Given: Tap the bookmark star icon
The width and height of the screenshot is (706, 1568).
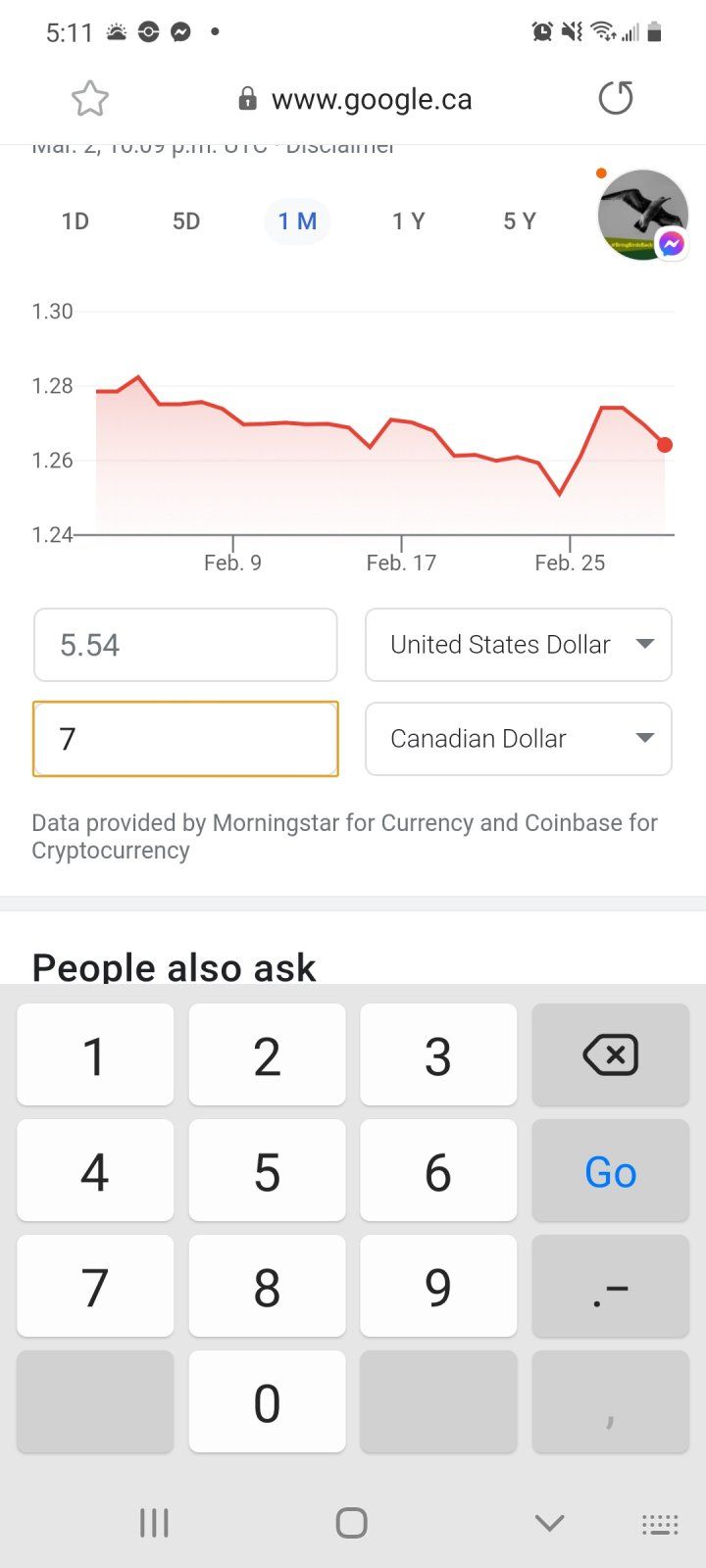Looking at the screenshot, I should [89, 99].
